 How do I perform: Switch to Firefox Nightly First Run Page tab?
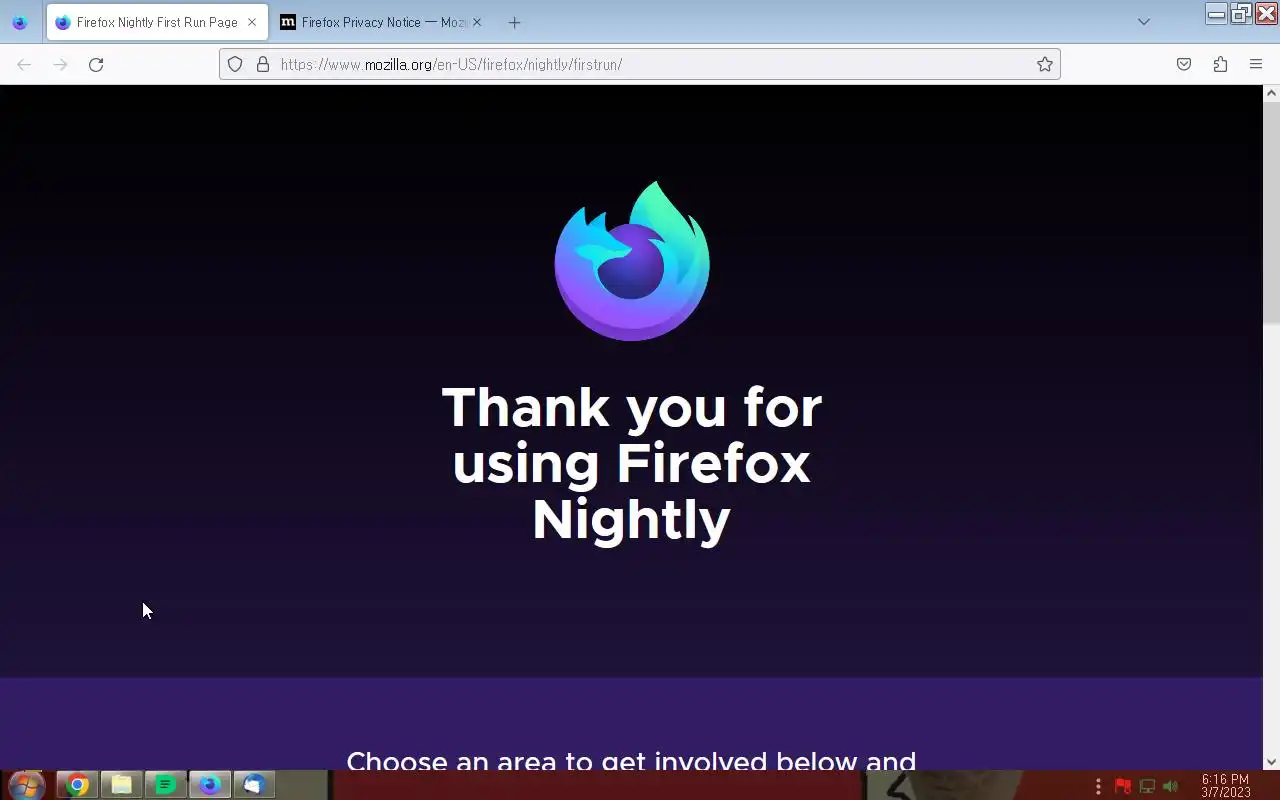click(157, 22)
